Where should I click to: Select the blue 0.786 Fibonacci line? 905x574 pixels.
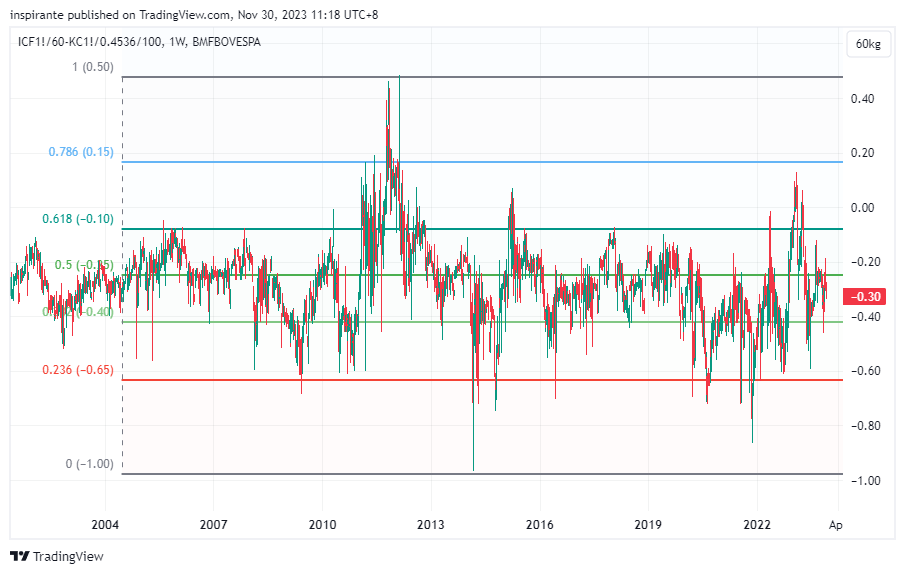483,162
